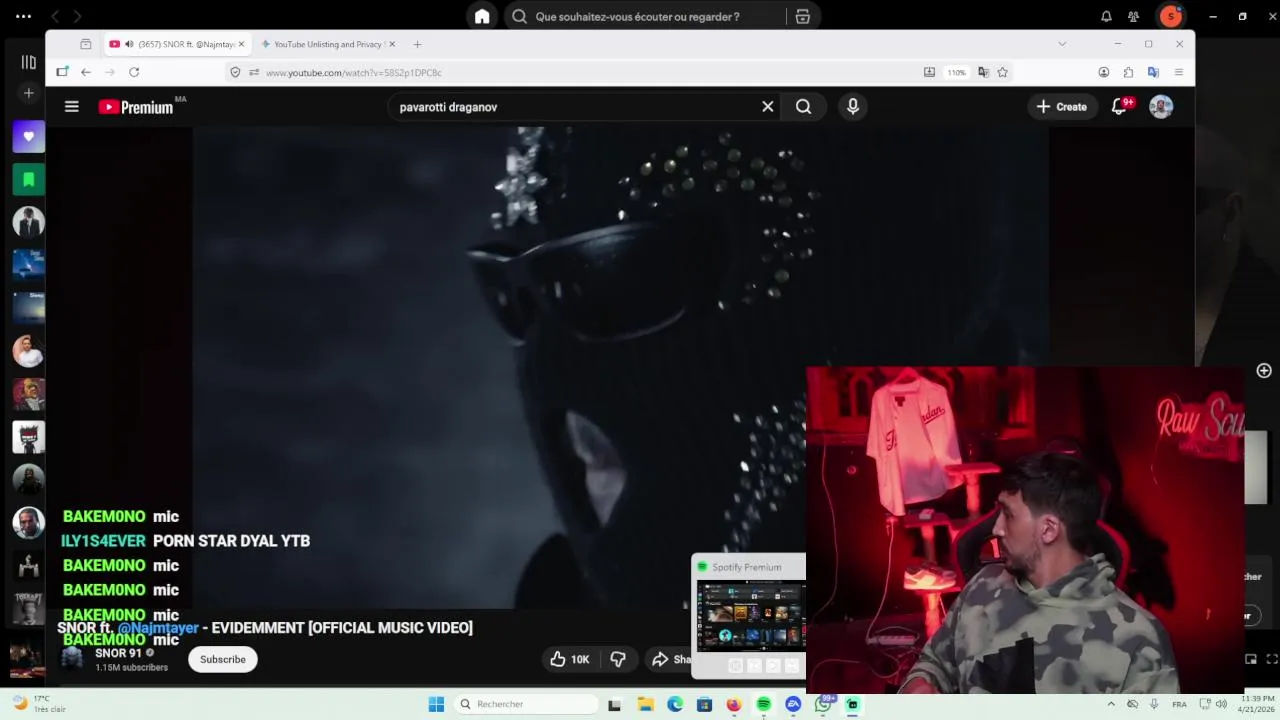Translate this page from address bar
The width and height of the screenshot is (1280, 720).
[983, 72]
